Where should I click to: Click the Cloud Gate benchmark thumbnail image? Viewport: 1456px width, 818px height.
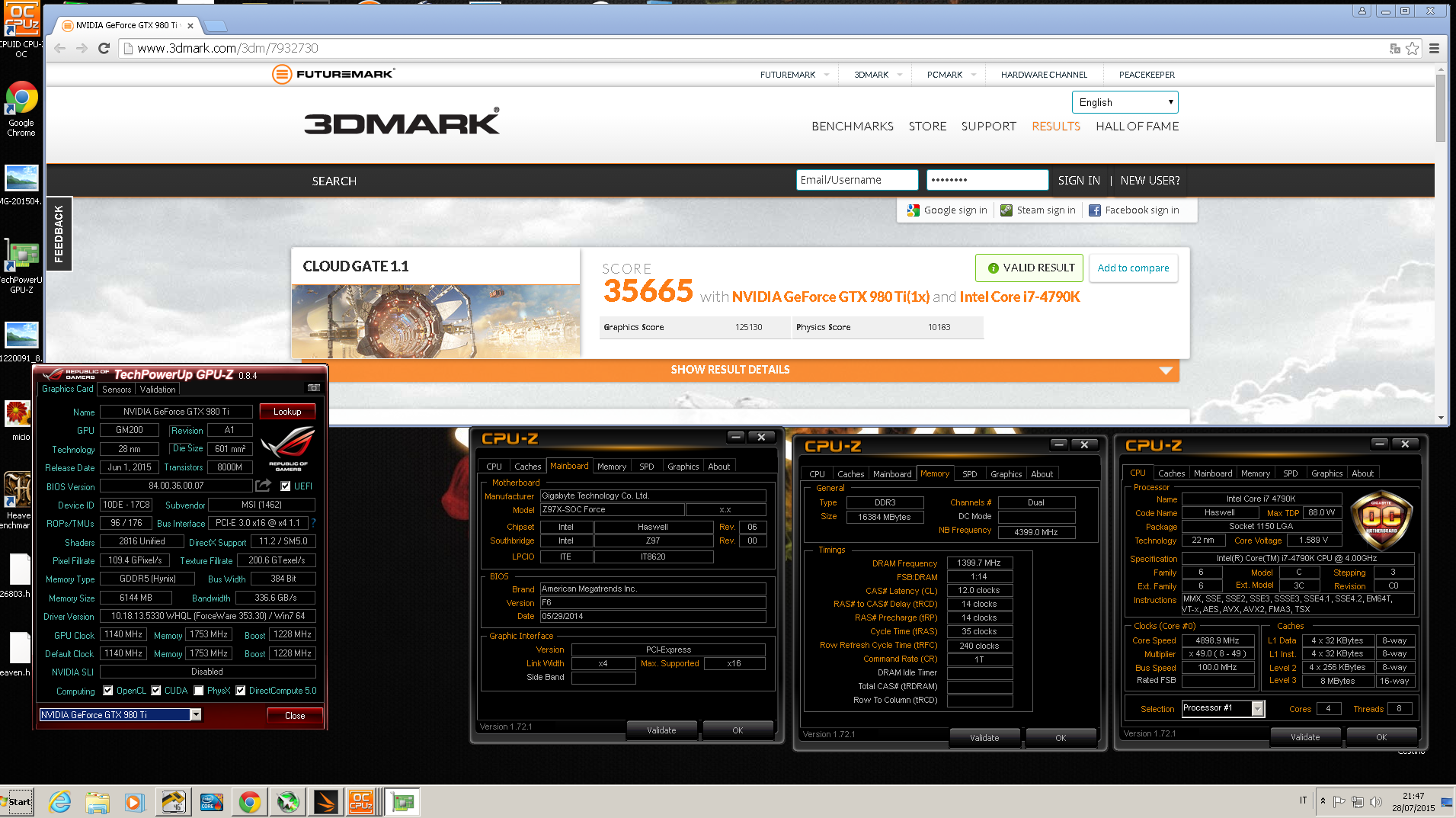[x=436, y=321]
